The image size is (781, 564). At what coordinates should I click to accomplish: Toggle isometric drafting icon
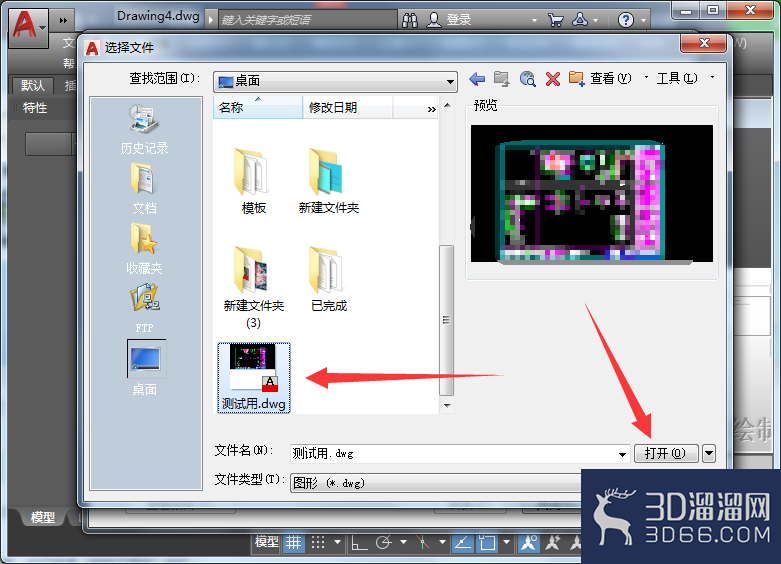[x=423, y=542]
